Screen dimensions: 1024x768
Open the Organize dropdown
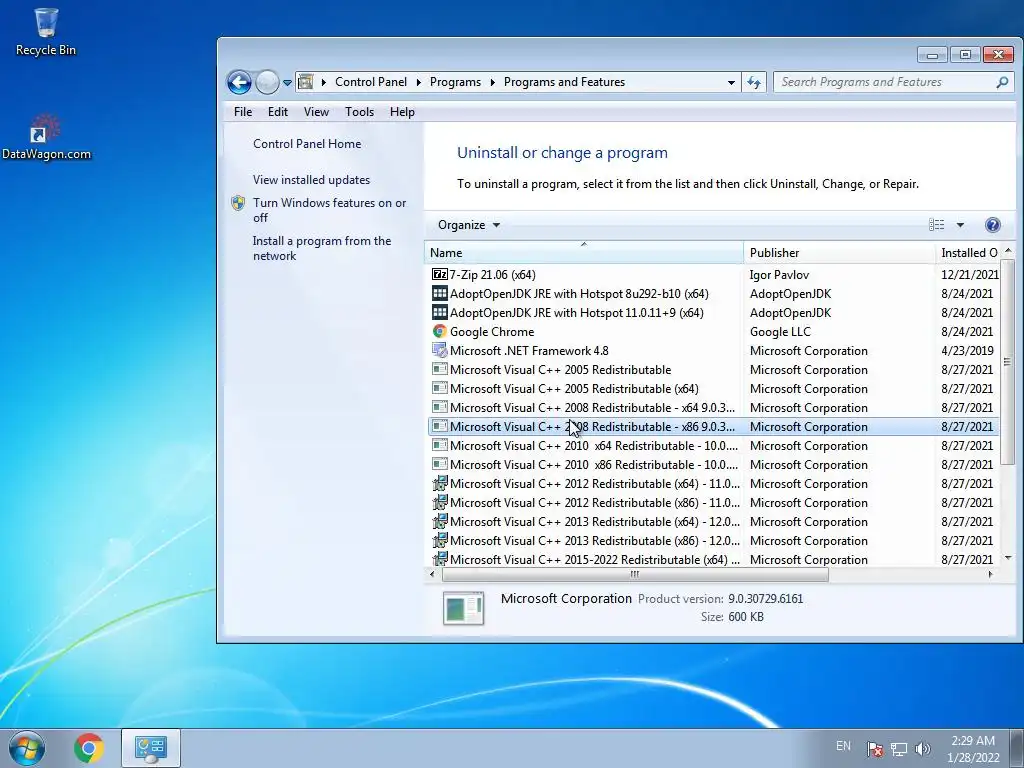point(468,225)
